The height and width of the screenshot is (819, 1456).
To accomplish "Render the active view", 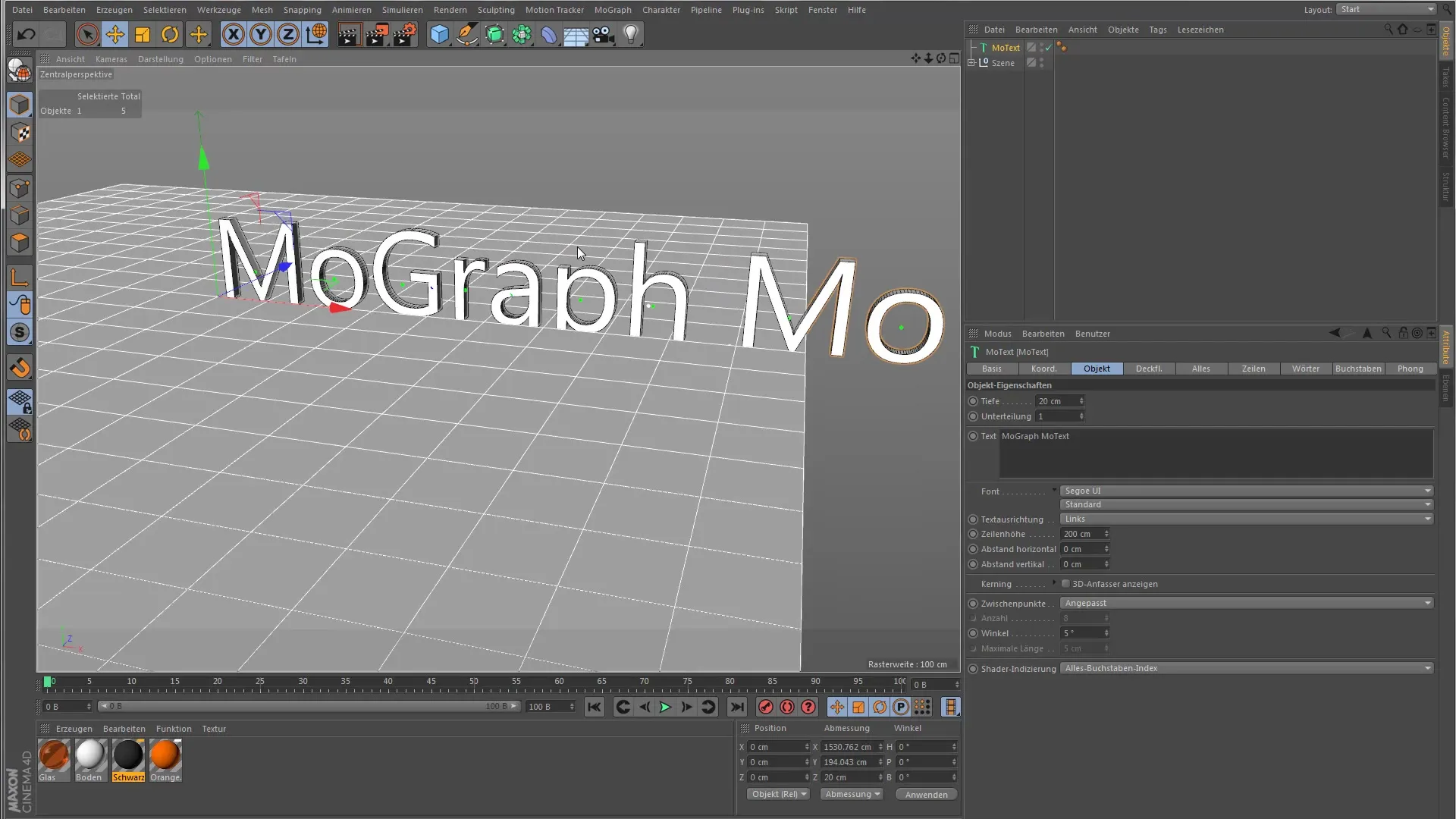I will click(349, 34).
